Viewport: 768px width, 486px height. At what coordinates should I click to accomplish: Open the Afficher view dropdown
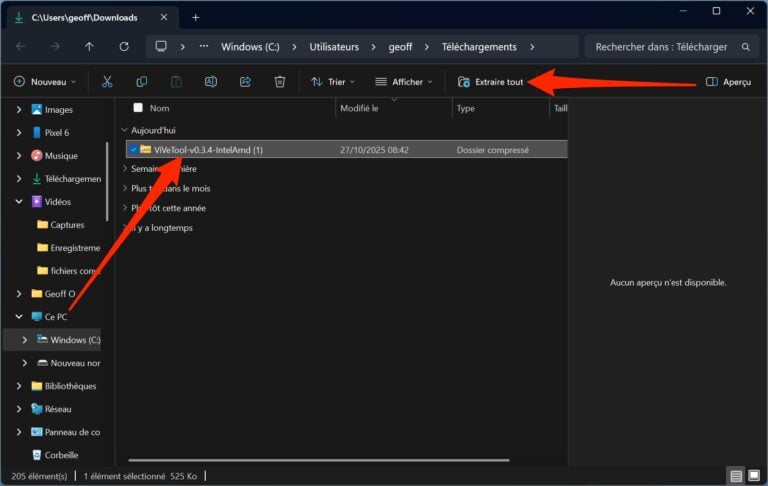coord(404,82)
